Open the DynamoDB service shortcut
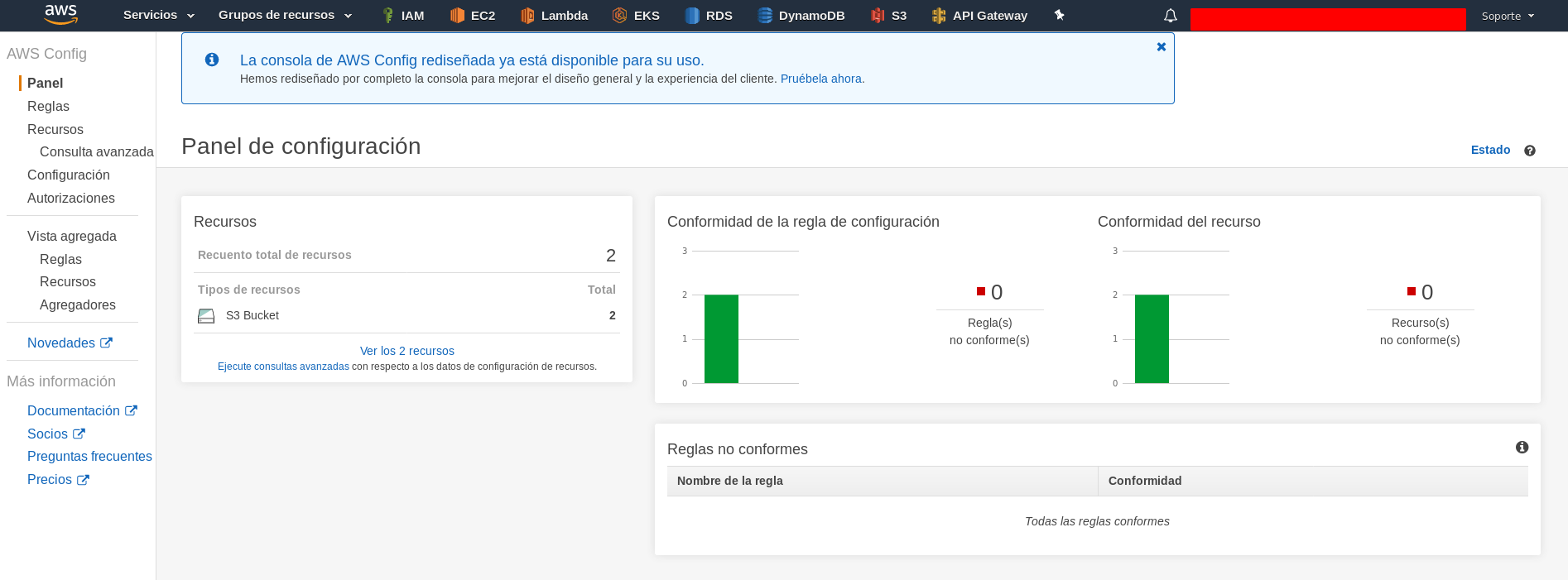This screenshot has height=580, width=1568. [801, 15]
